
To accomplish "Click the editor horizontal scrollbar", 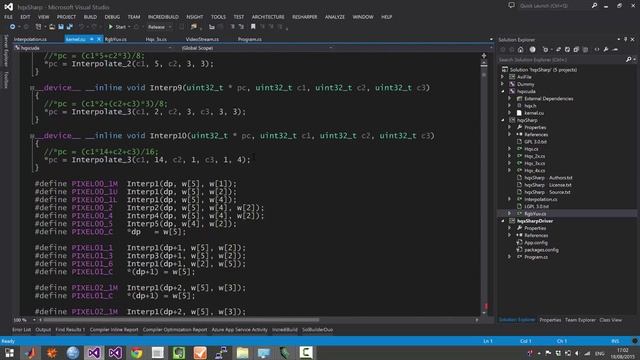I will click(258, 320).
